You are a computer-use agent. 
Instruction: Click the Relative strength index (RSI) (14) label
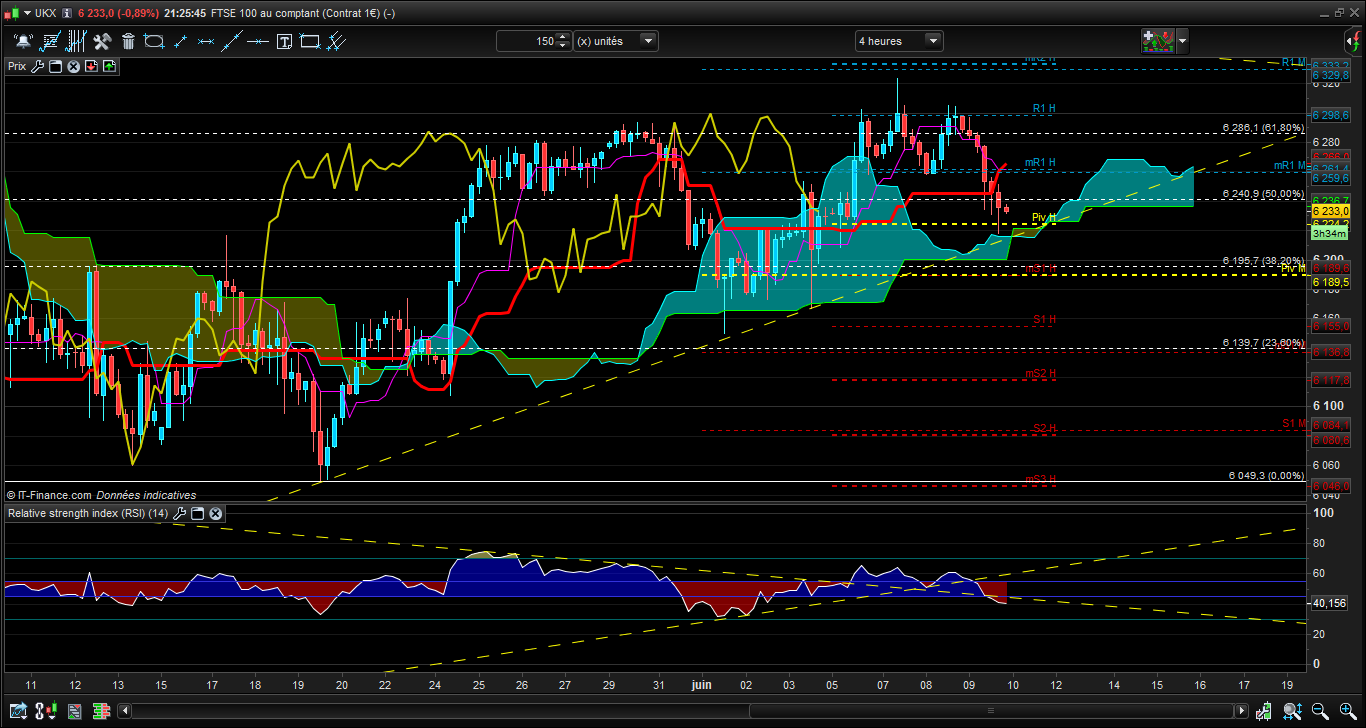click(88, 513)
